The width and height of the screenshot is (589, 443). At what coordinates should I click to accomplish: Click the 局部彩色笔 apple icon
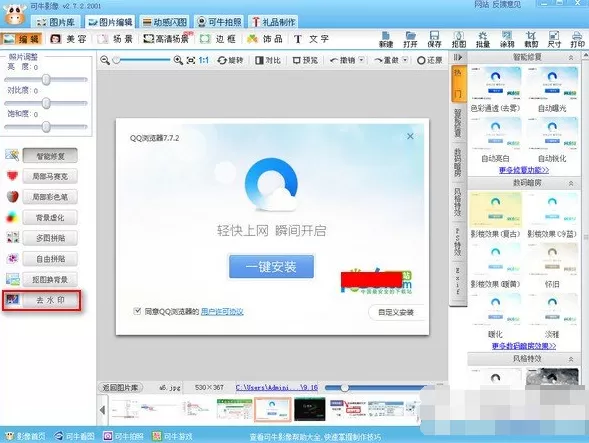[x=12, y=196]
